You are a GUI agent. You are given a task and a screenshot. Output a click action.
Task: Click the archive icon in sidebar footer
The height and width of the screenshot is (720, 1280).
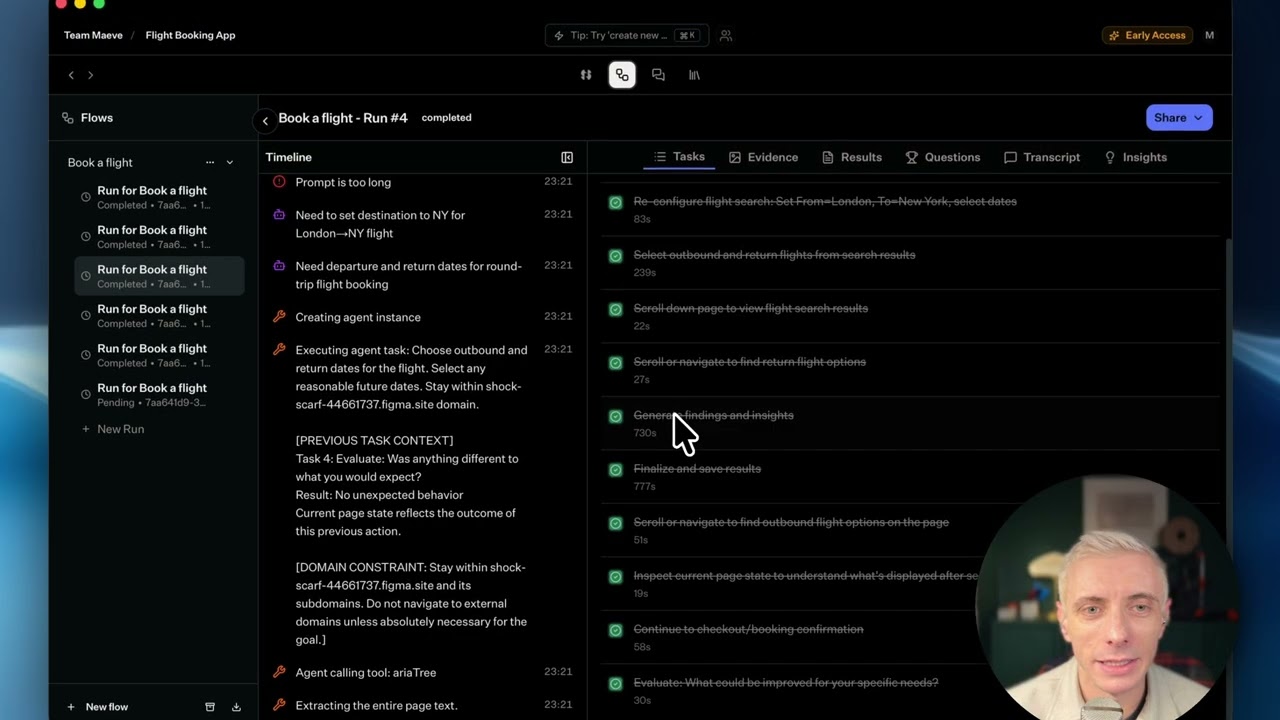[210, 707]
